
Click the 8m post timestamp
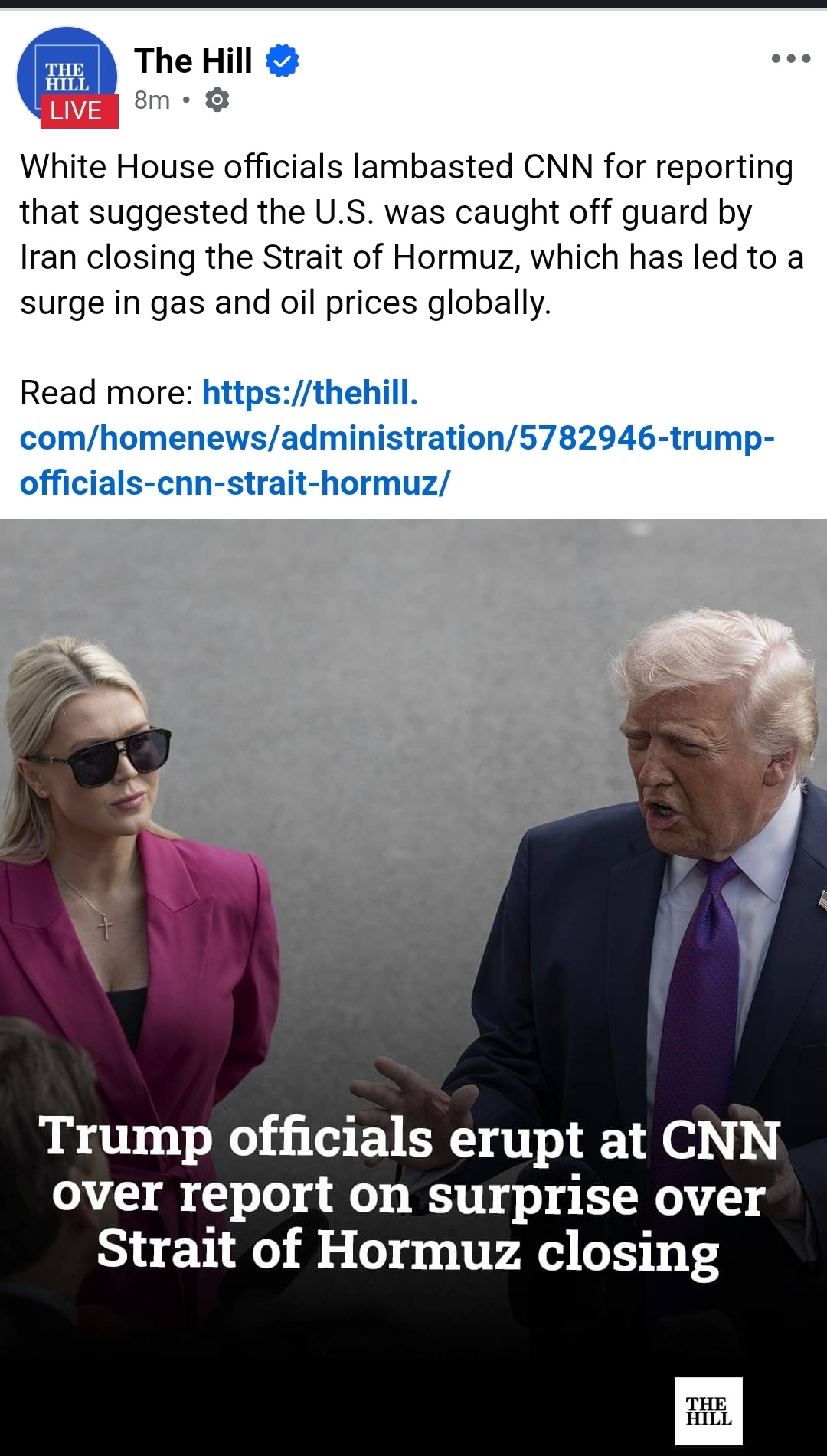[x=152, y=100]
